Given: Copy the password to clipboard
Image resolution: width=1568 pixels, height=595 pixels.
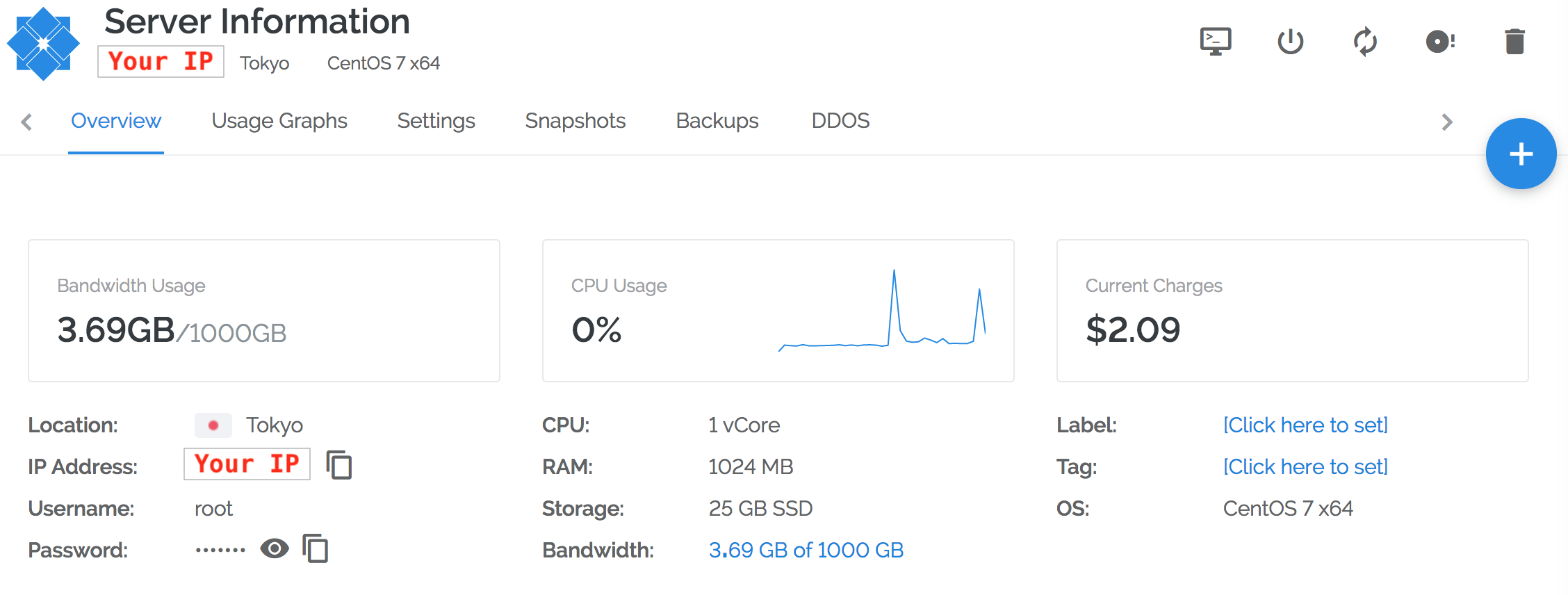Looking at the screenshot, I should [316, 548].
